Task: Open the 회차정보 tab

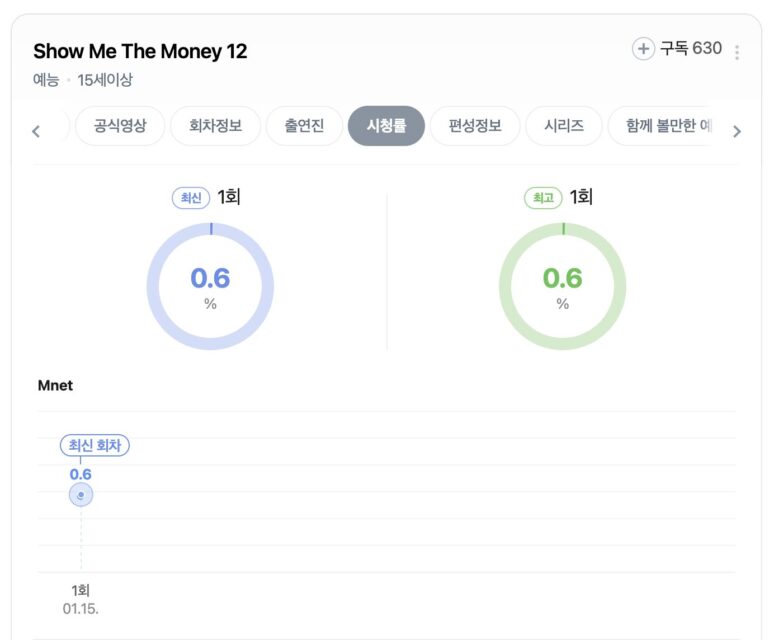Action: tap(215, 127)
